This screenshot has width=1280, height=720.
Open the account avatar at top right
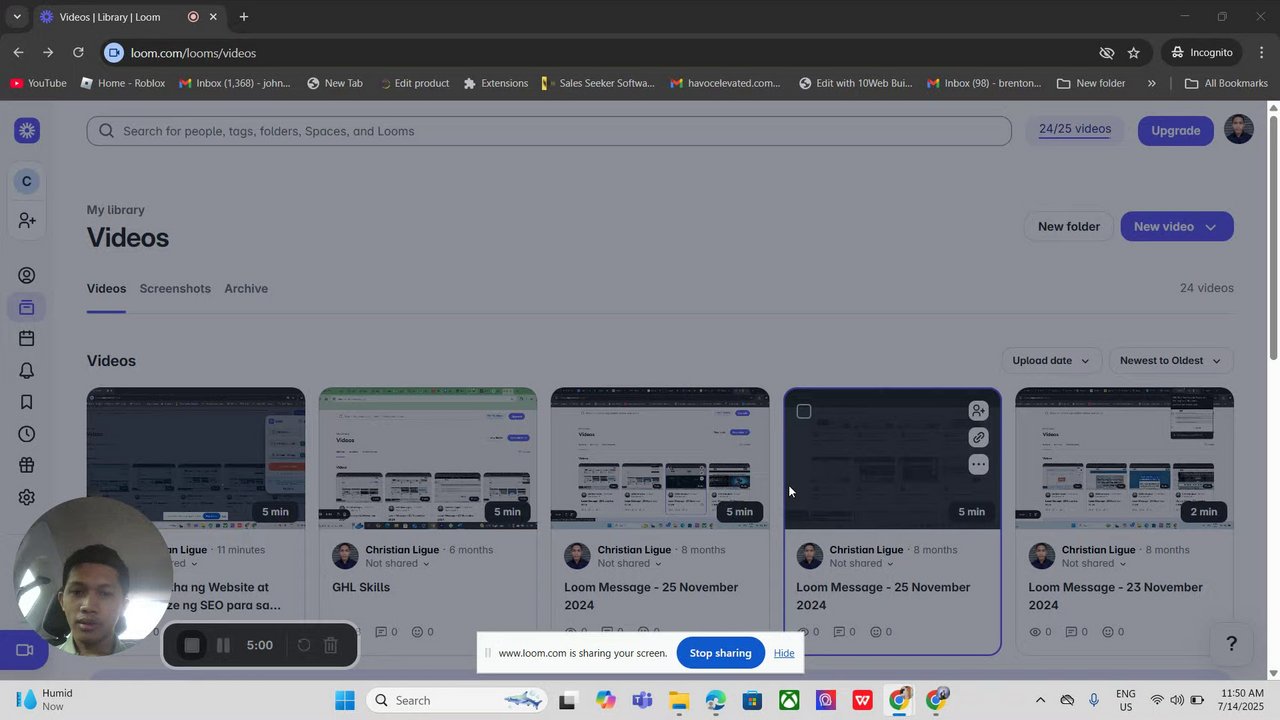click(x=1239, y=130)
